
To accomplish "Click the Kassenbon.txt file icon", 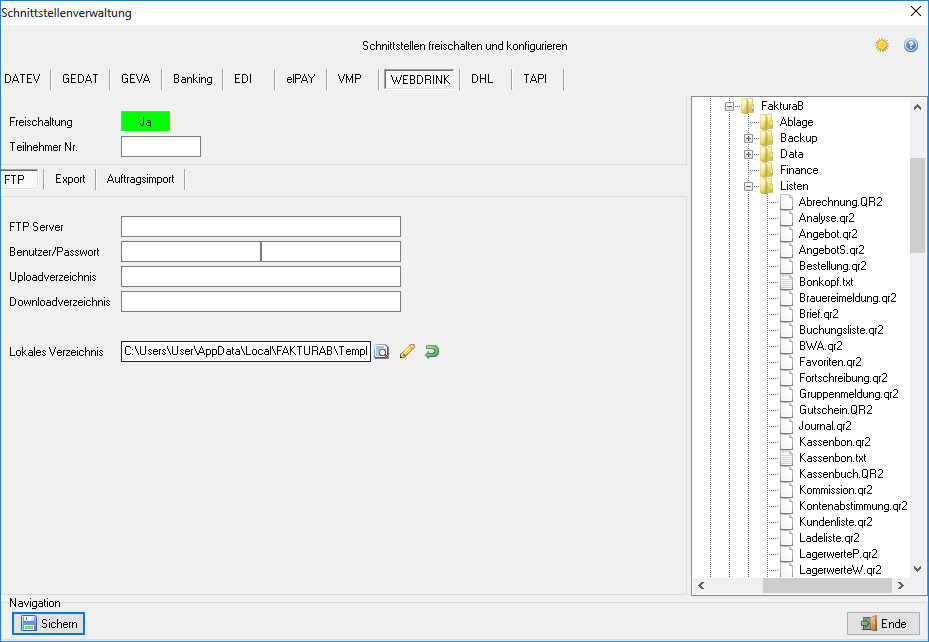I will 786,458.
